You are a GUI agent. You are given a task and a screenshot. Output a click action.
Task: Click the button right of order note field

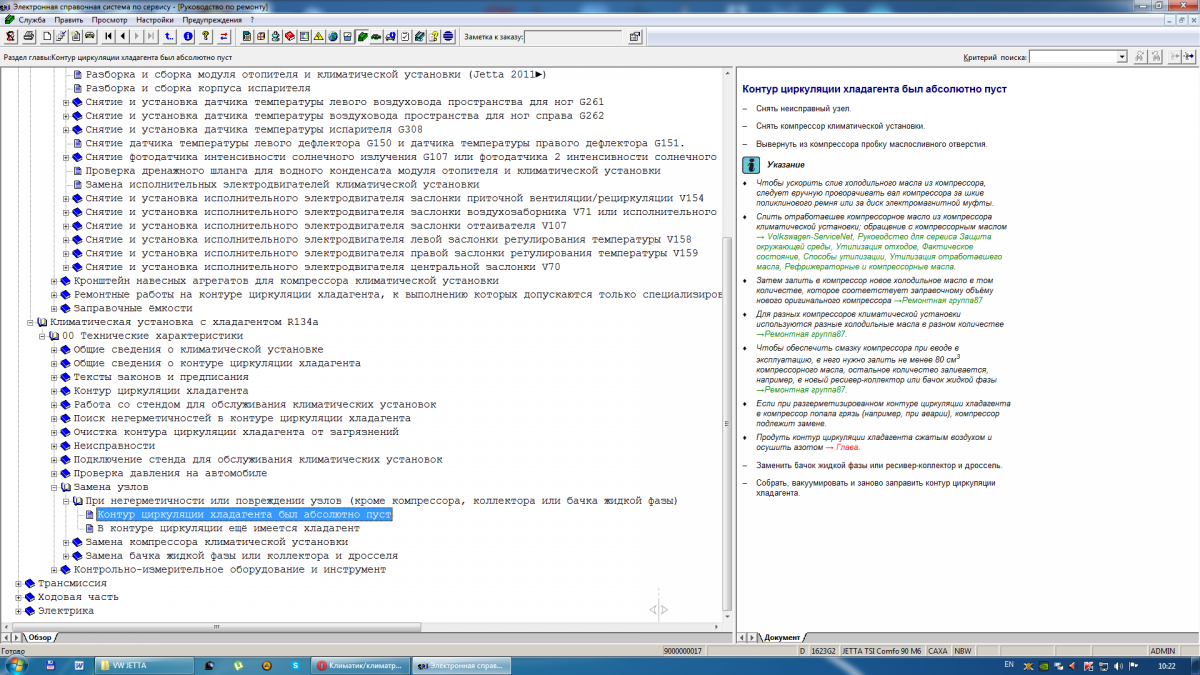point(635,37)
